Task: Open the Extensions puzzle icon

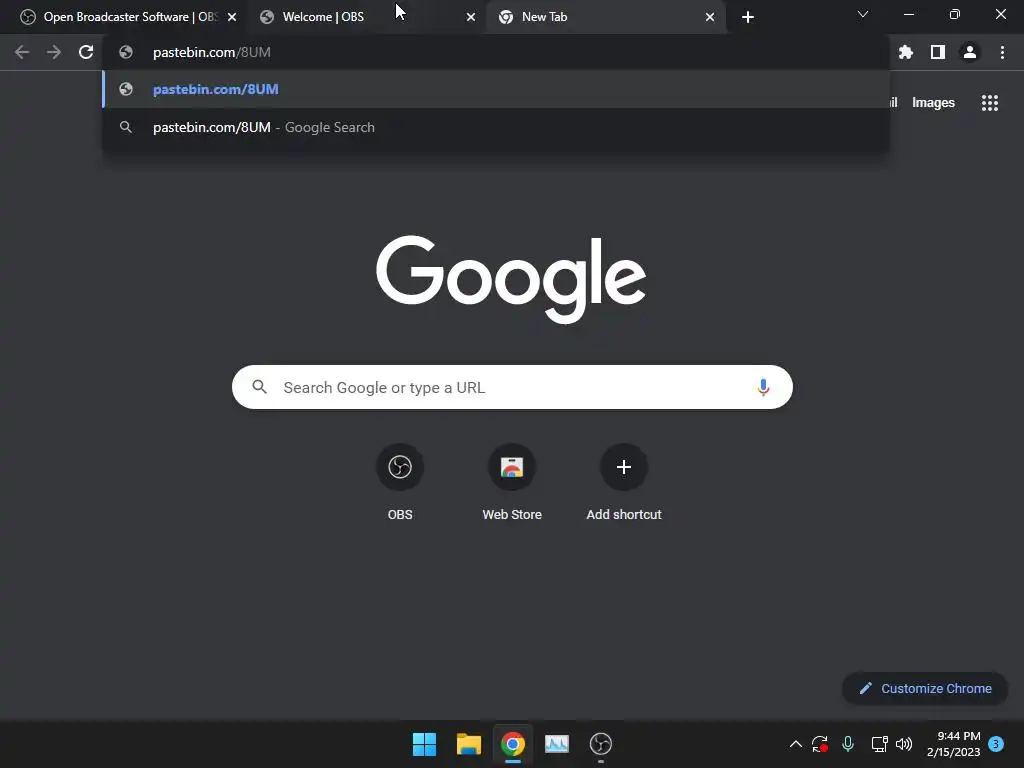Action: (x=906, y=52)
